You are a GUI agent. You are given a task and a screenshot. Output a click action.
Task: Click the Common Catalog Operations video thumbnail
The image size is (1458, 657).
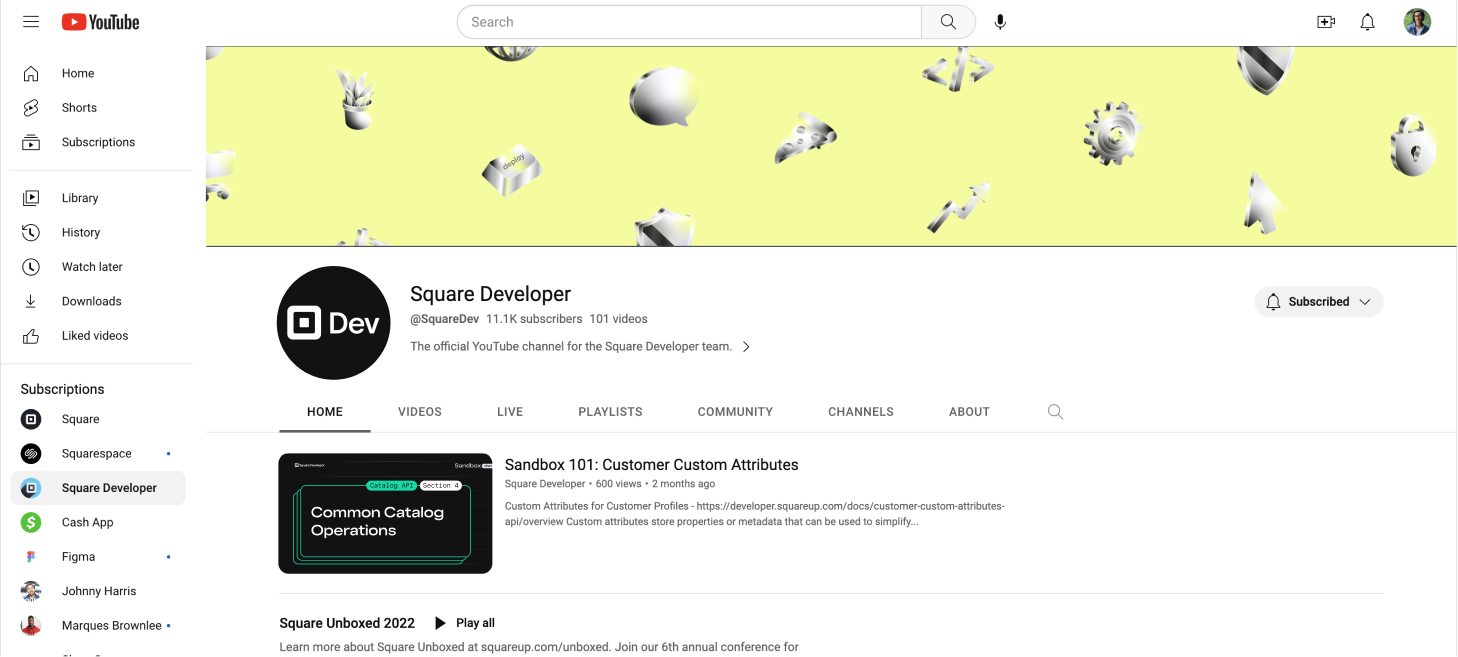tap(385, 513)
